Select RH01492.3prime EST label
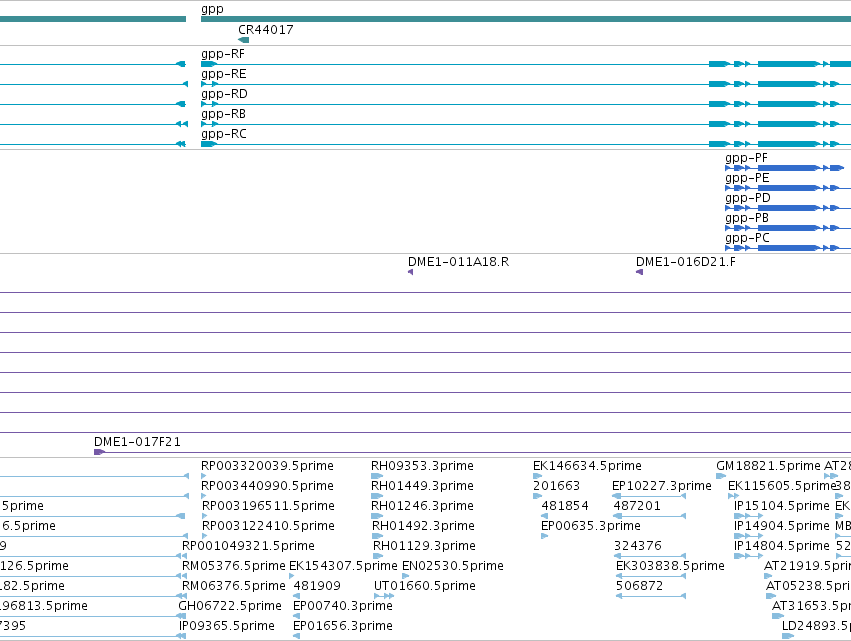851x641 pixels. [x=423, y=526]
